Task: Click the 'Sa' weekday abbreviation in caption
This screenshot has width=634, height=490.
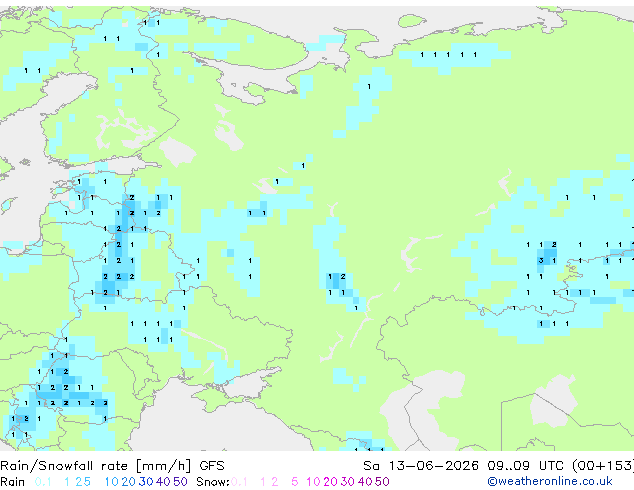Action: (371, 466)
